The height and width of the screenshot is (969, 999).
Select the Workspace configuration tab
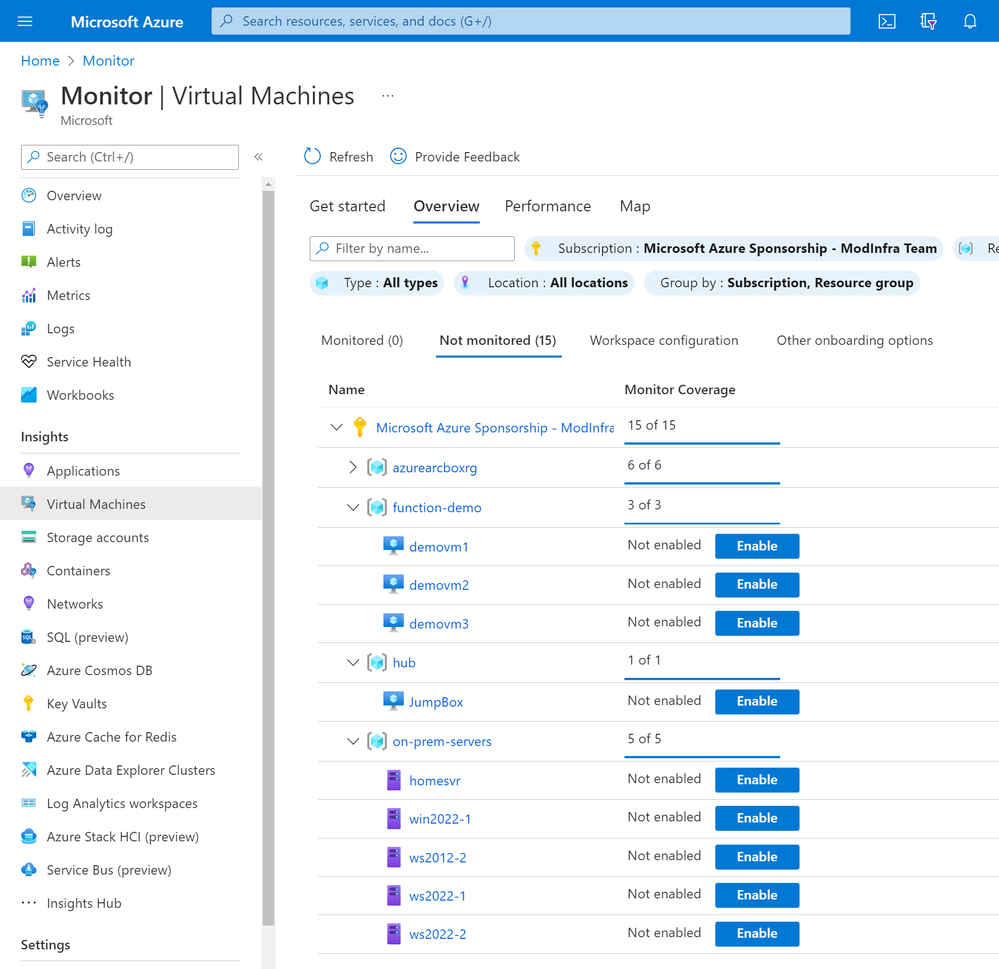click(664, 340)
